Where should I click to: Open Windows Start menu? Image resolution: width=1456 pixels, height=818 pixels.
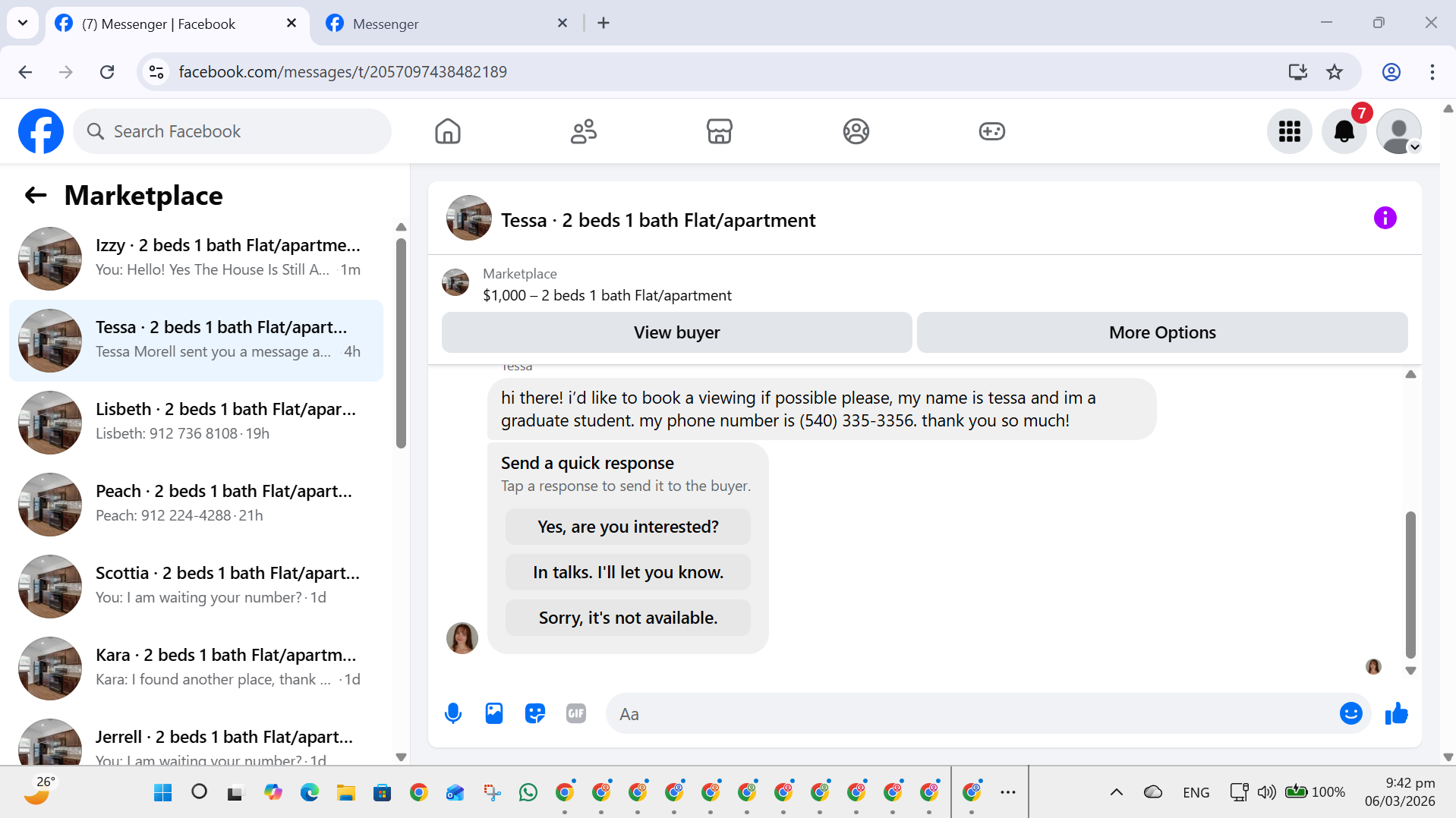162,793
